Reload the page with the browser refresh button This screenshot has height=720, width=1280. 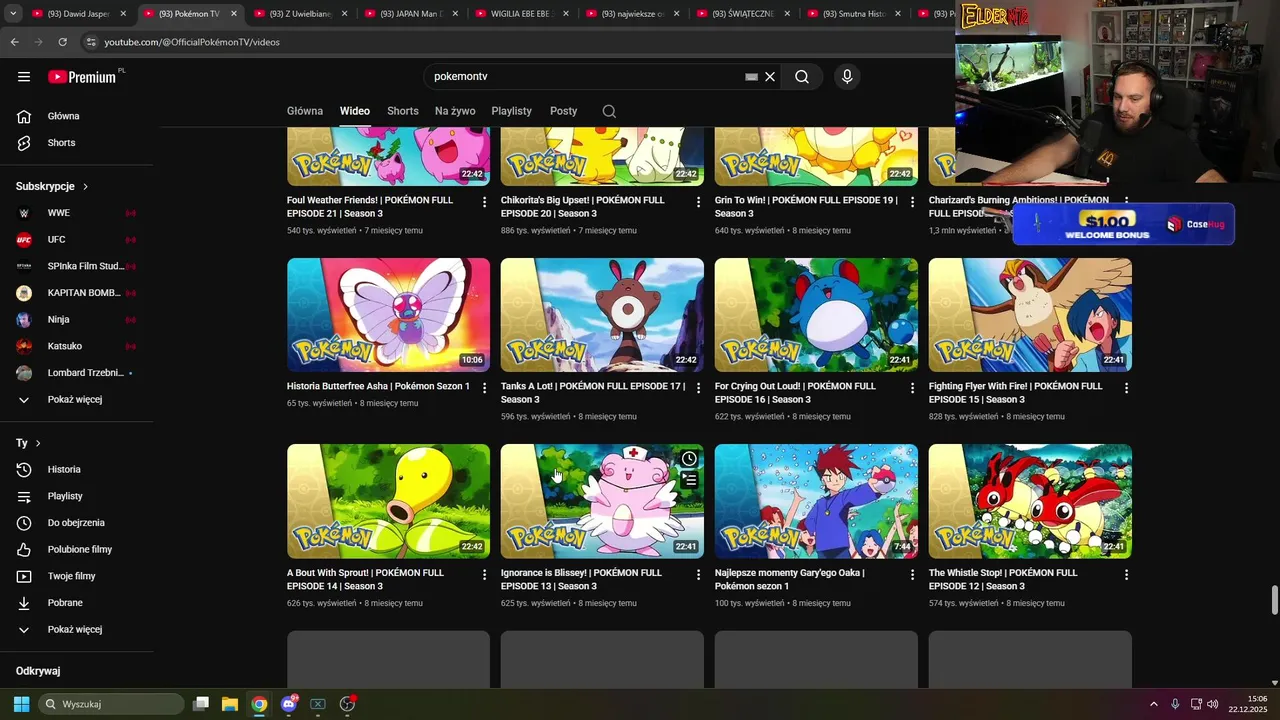pos(62,42)
